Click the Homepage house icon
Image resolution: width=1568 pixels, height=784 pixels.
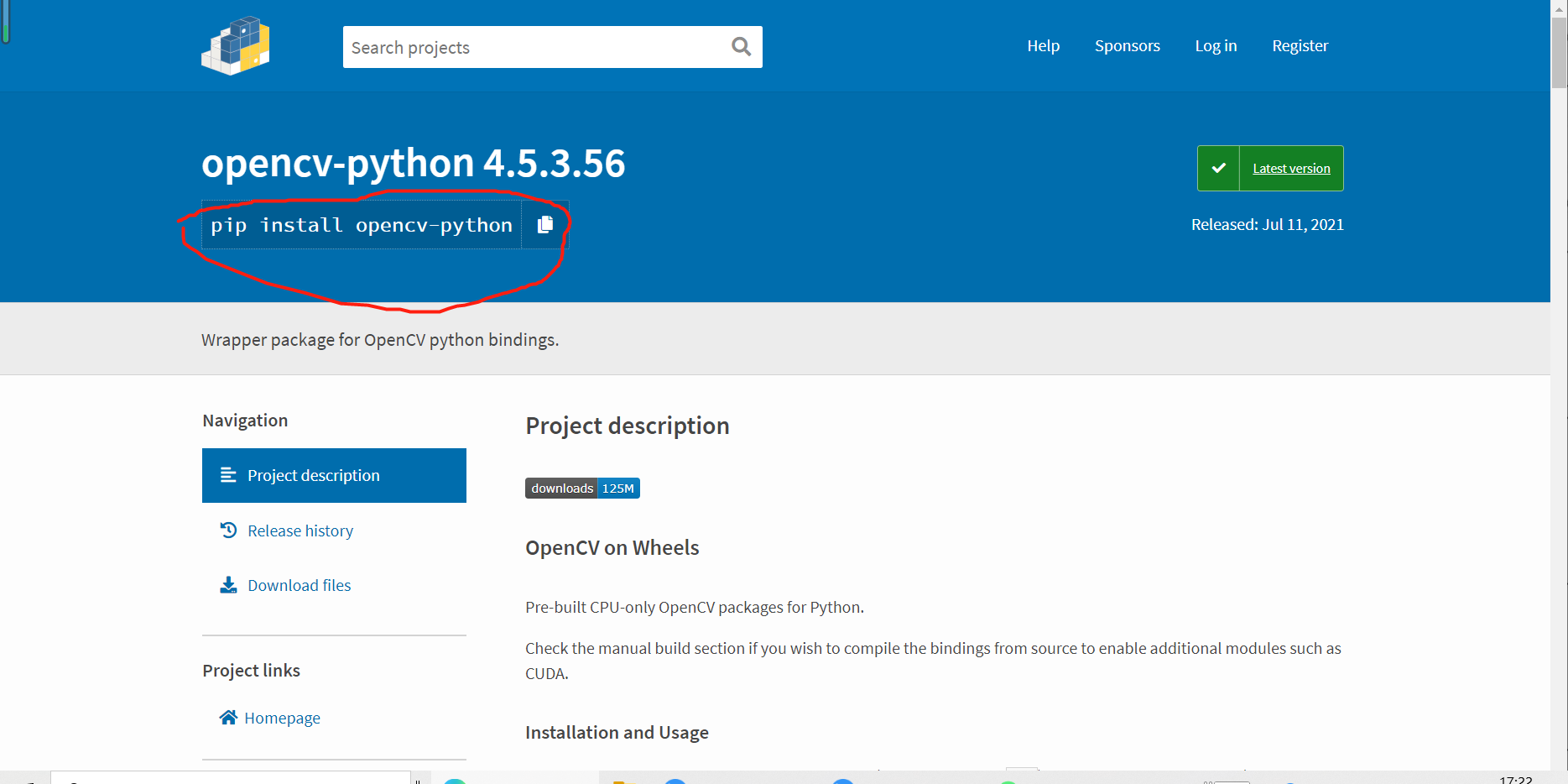point(228,717)
